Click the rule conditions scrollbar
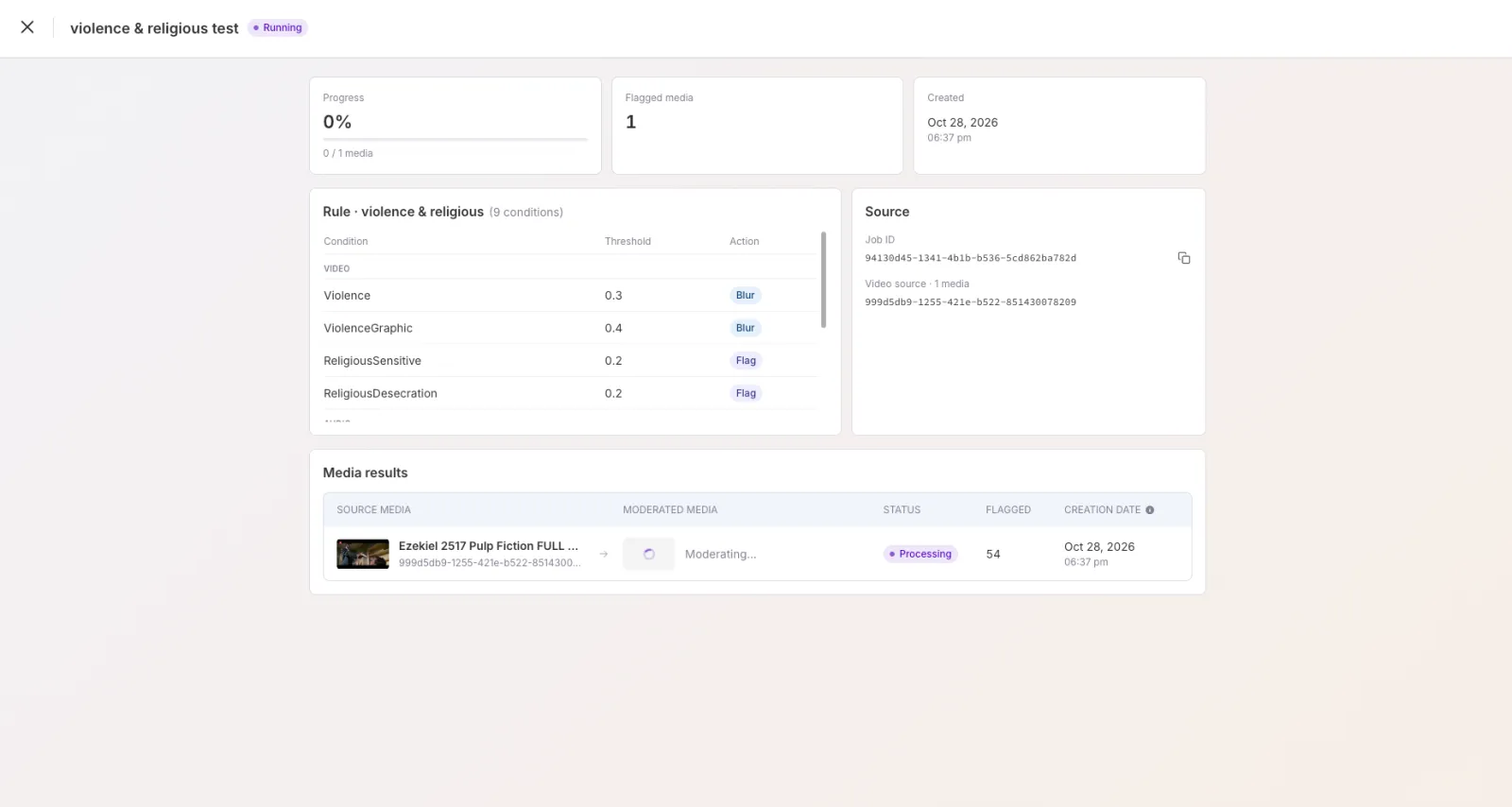Viewport: 1512px width, 807px height. [x=823, y=280]
